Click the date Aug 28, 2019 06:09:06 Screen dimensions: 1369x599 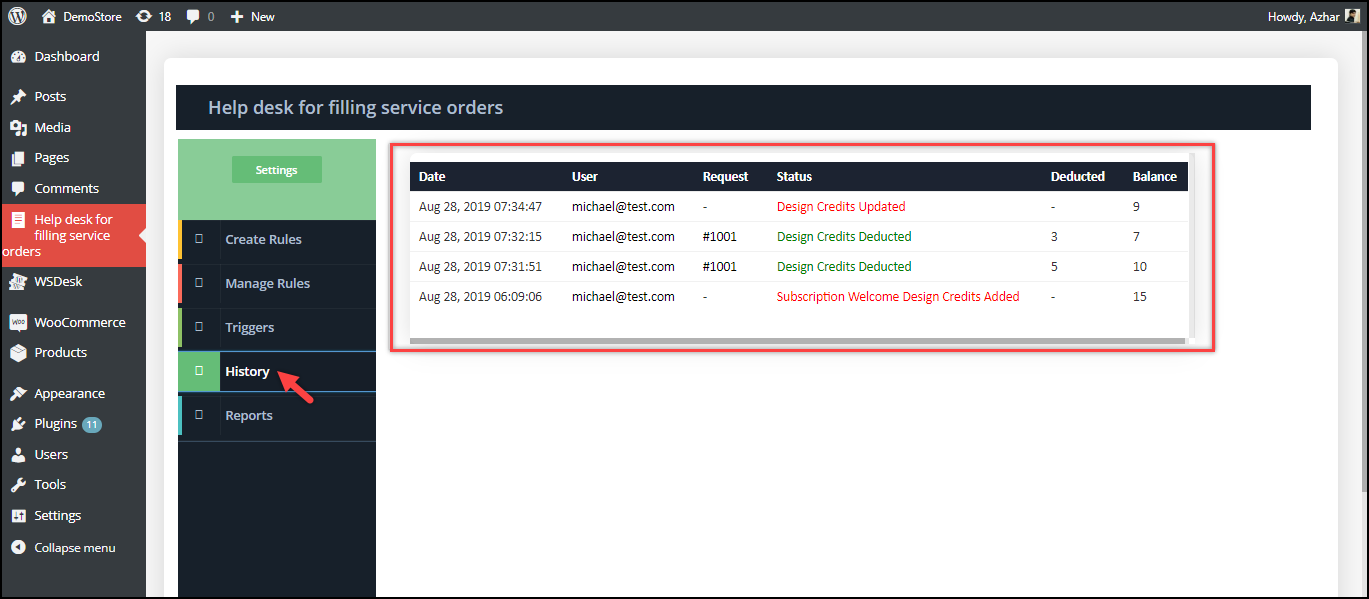click(481, 297)
